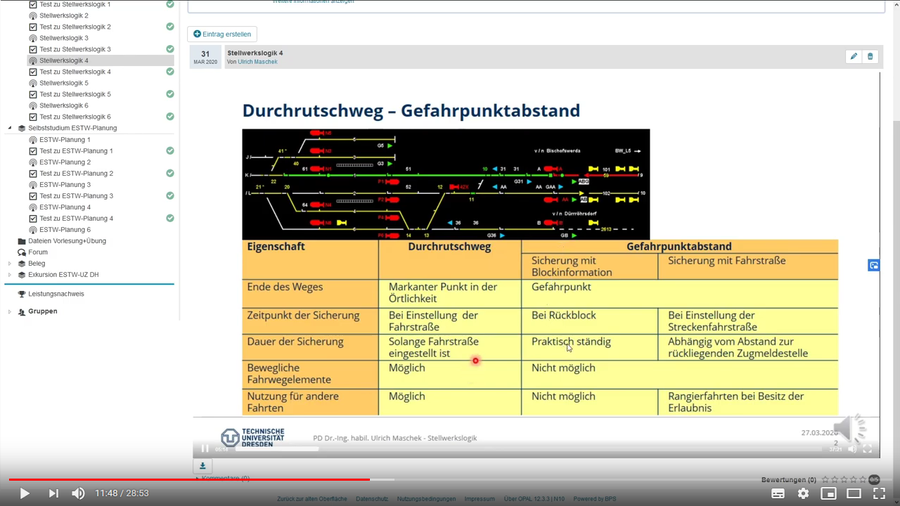
Task: Open the Forum entry
Action: tap(38, 252)
